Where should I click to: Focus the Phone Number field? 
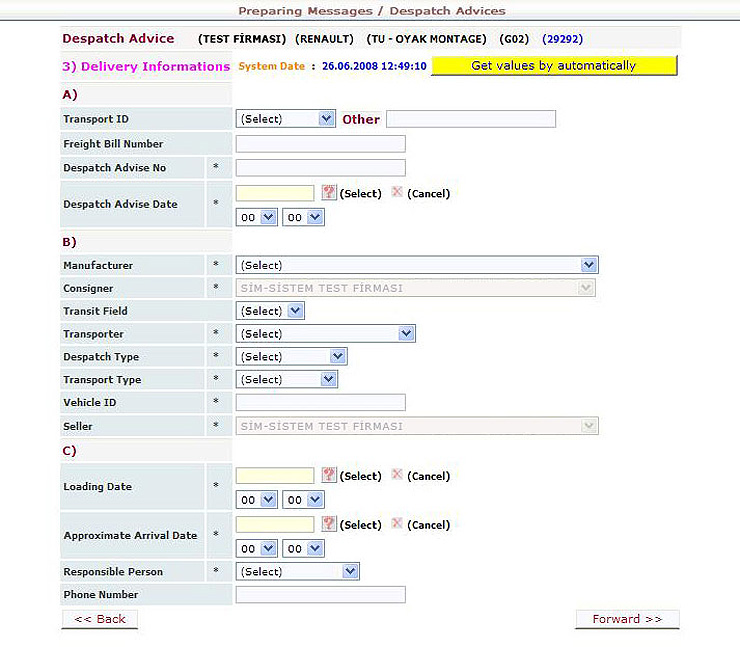point(320,595)
